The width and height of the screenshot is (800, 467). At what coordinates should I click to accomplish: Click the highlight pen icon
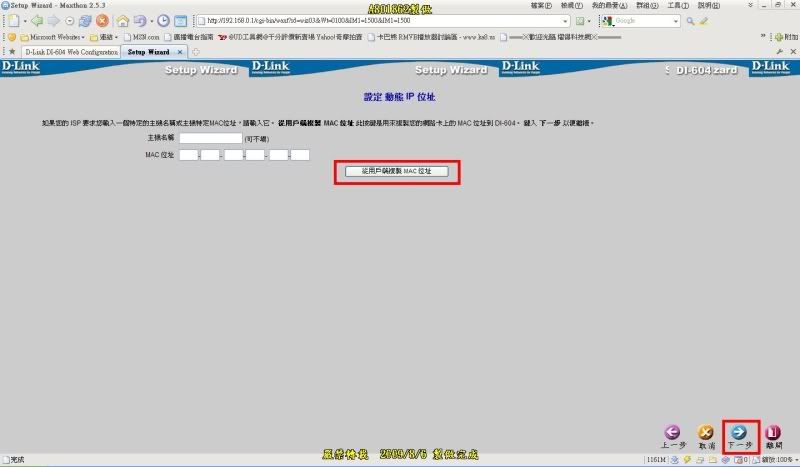point(704,21)
